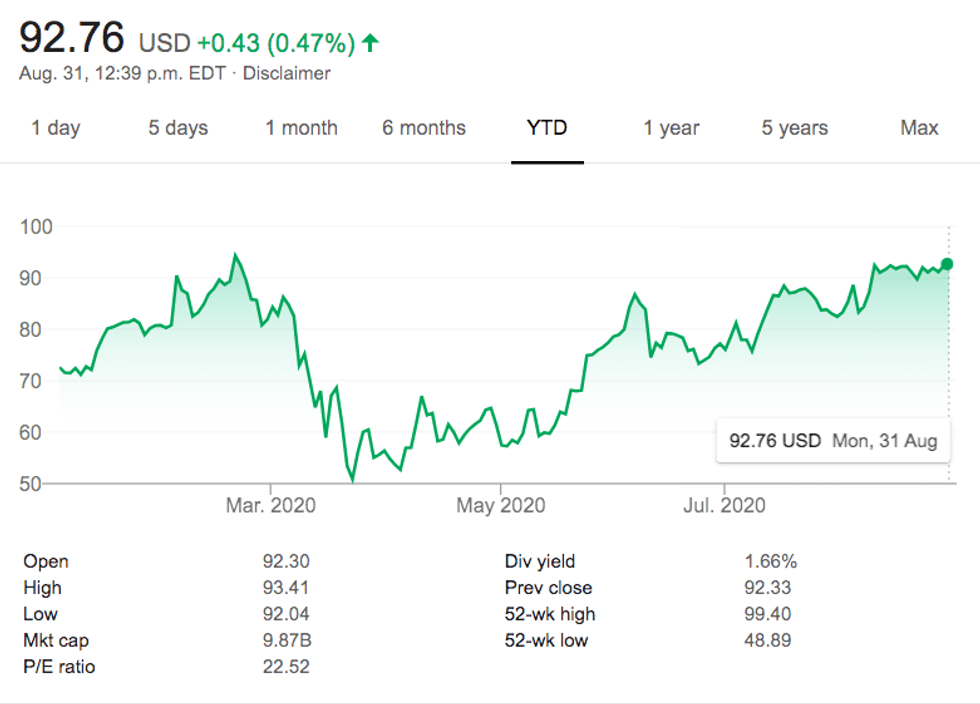Image resolution: width=980 pixels, height=704 pixels.
Task: Click the Mar. 2020 axis label
Action: click(270, 505)
